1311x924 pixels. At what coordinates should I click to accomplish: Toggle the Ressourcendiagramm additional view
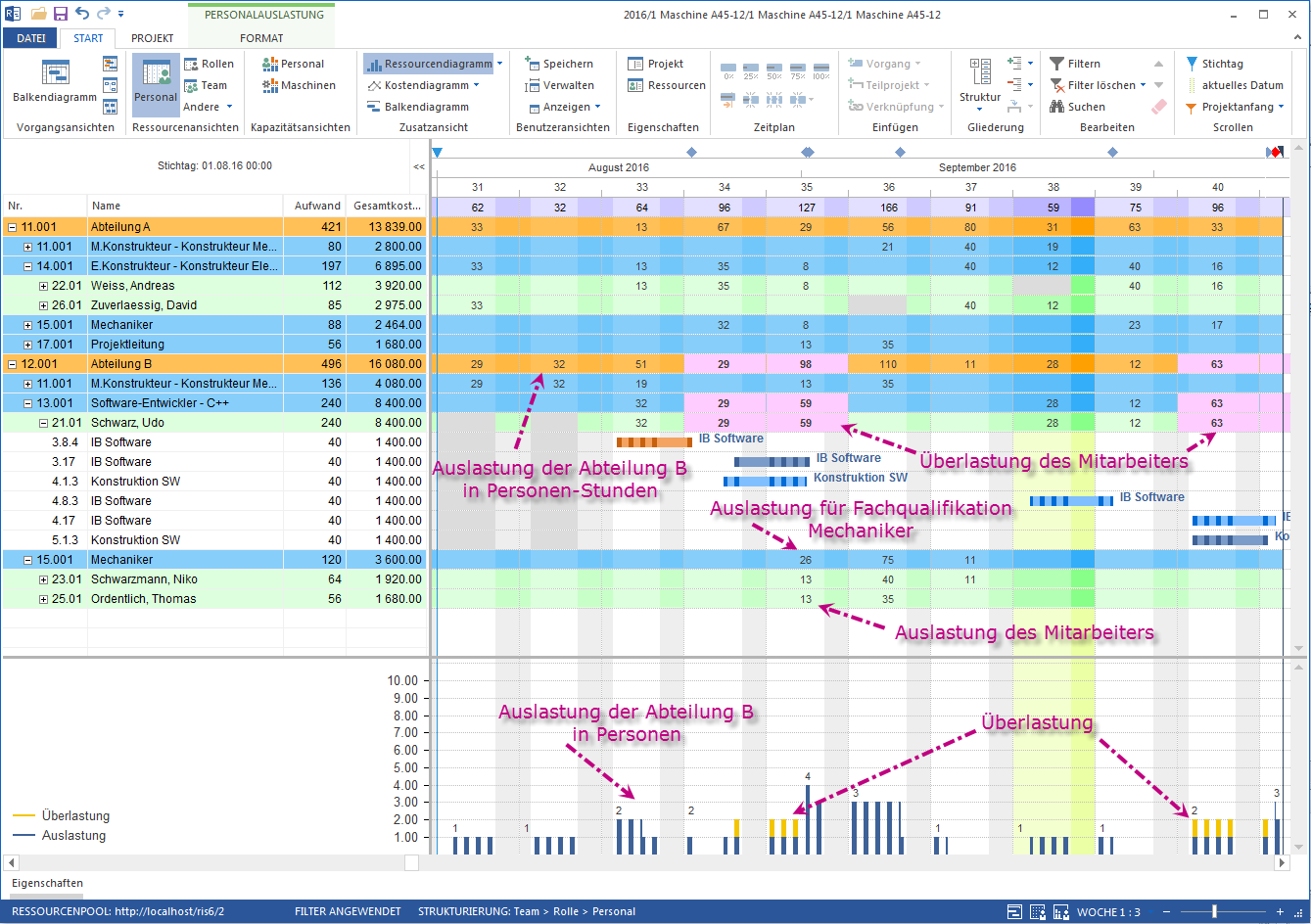429,64
